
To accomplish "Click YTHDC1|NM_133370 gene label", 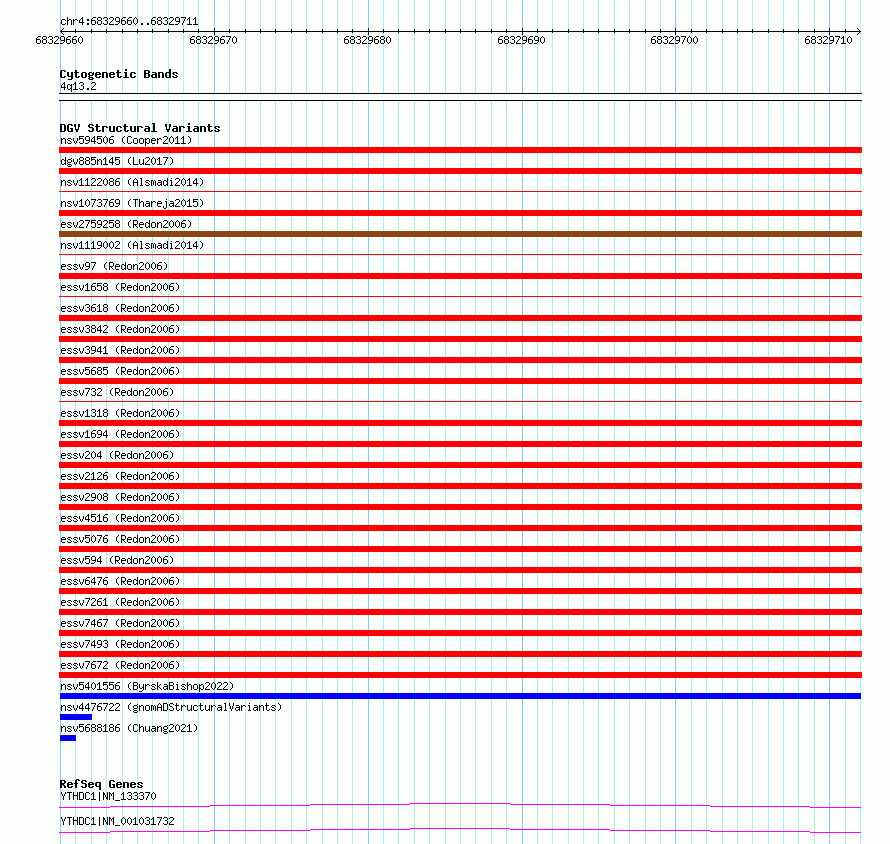I will (108, 796).
